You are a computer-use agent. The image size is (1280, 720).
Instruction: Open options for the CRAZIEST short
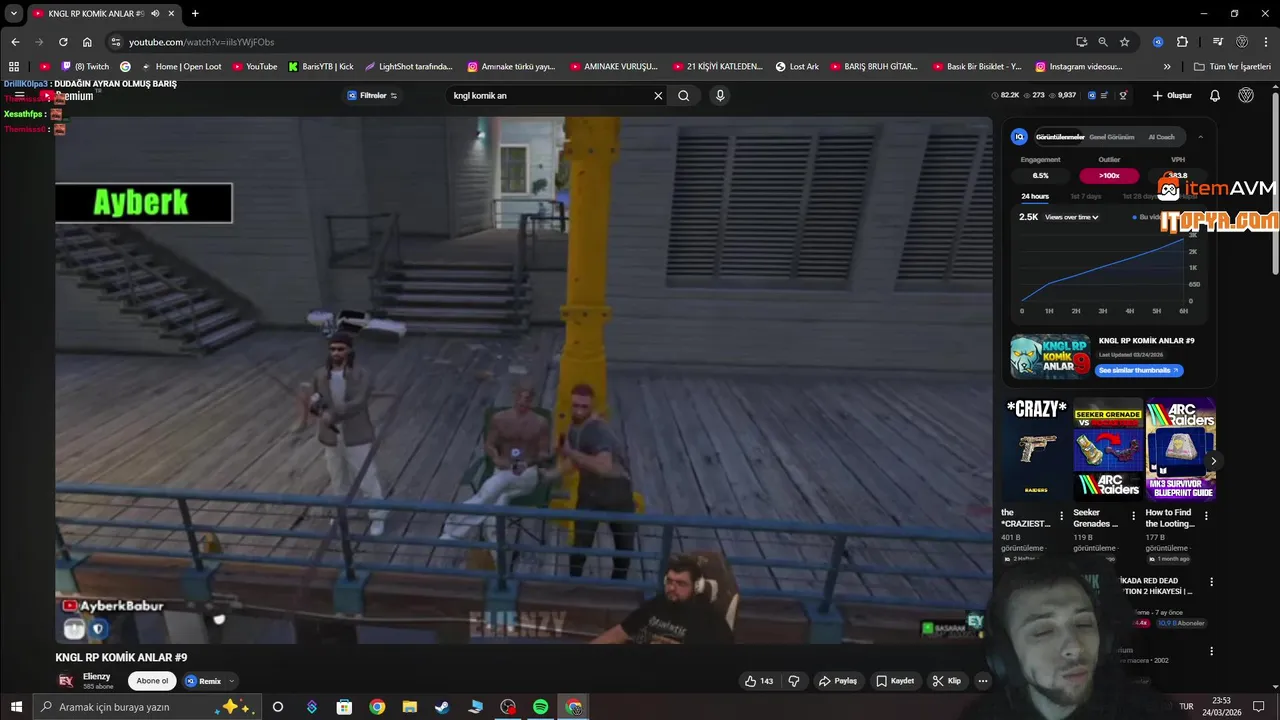pyautogui.click(x=1062, y=516)
